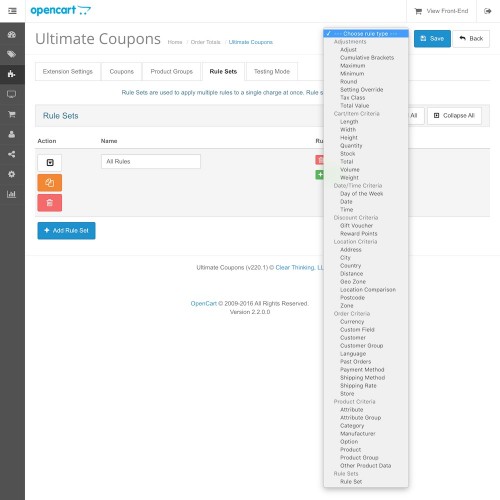This screenshot has height=500, width=500.
Task: Open the Dashboard sidebar icon
Action: pos(12,34)
